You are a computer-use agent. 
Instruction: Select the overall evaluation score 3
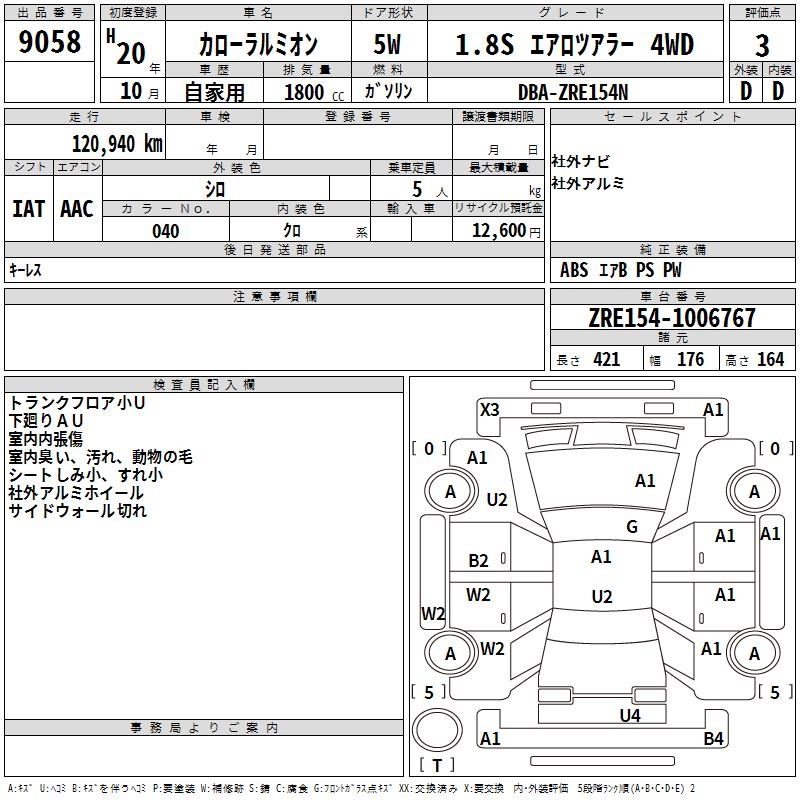762,45
